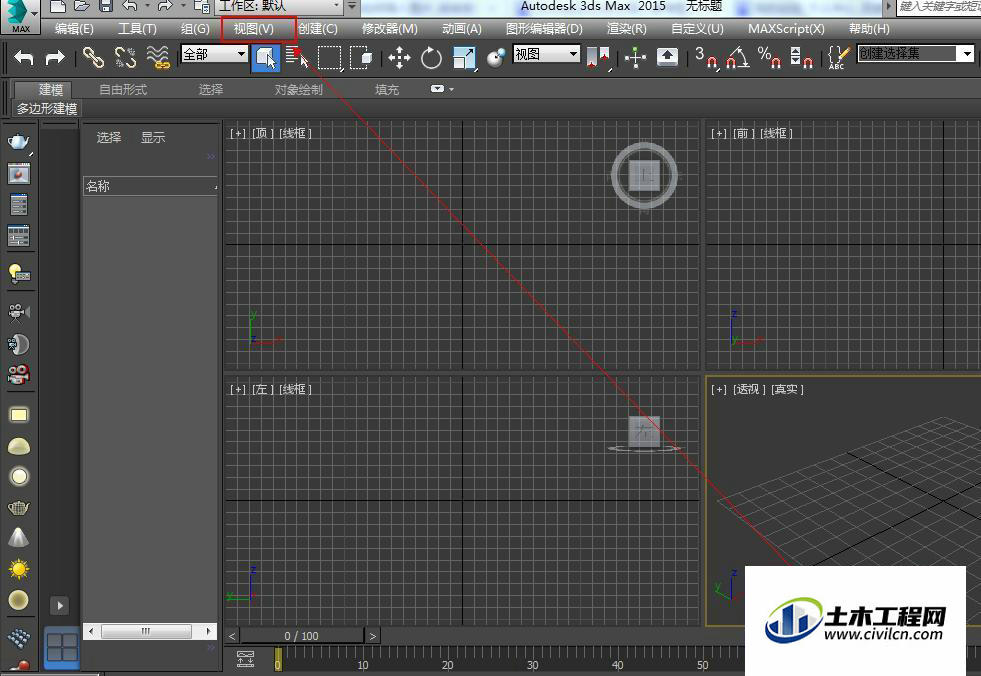Open the mini curve editor icon near timeline
The width and height of the screenshot is (981, 676).
point(245,658)
